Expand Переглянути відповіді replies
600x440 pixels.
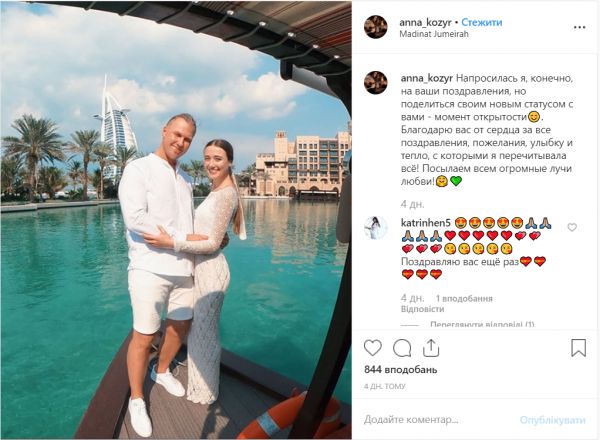482,324
